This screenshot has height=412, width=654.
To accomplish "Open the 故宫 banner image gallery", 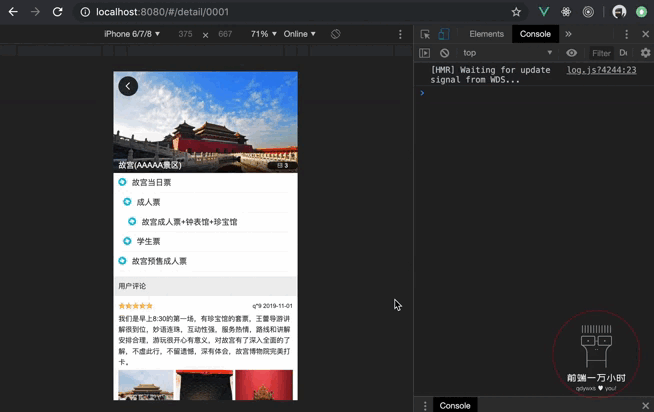I will tap(205, 122).
